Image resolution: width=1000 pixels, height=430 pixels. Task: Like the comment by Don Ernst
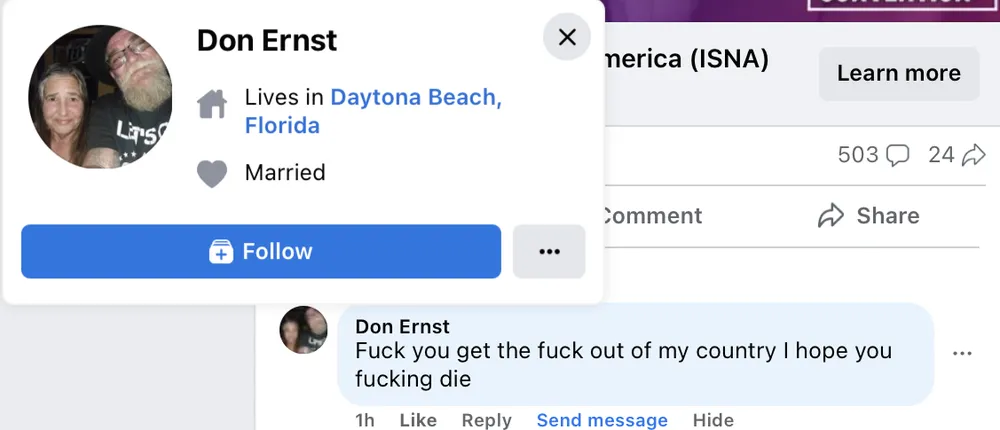pyautogui.click(x=418, y=420)
